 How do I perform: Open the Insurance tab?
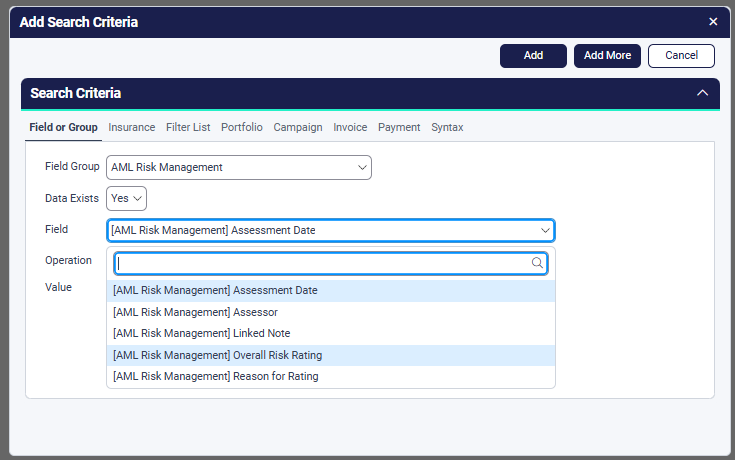click(132, 128)
